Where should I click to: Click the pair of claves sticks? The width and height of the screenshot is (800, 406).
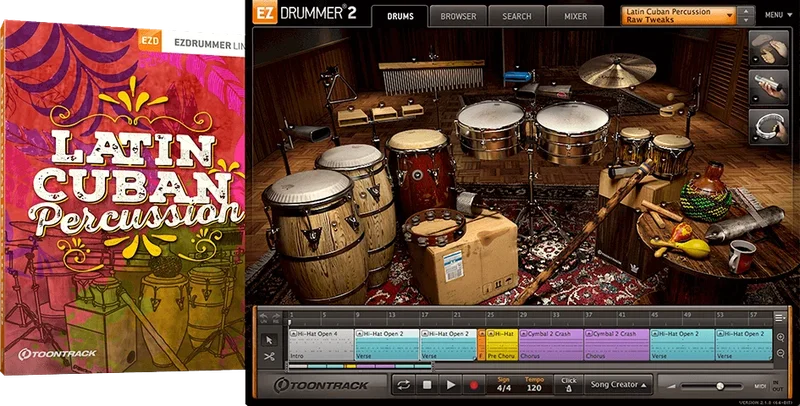tap(660, 213)
